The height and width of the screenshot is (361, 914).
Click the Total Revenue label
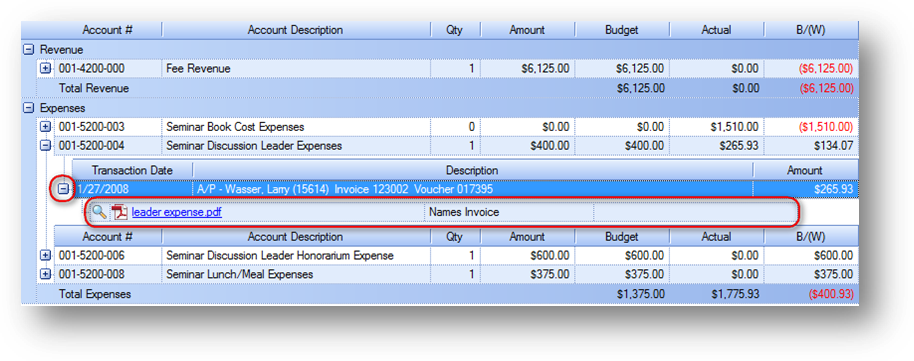pos(94,88)
